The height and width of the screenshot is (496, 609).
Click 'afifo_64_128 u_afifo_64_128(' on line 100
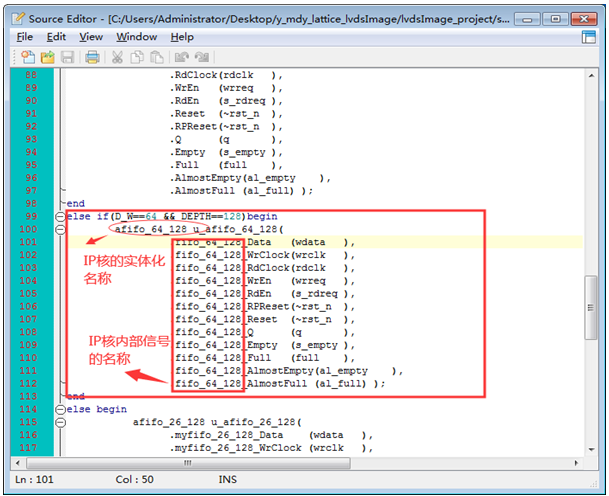click(199, 229)
